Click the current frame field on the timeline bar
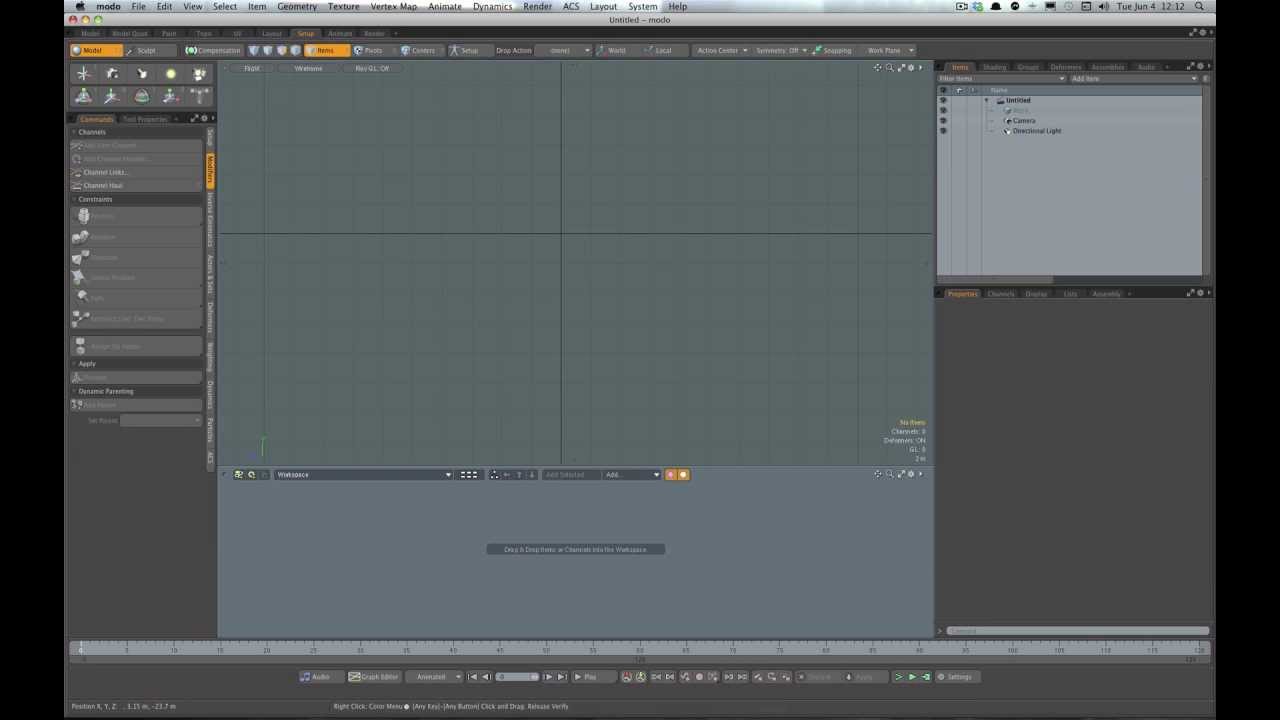The image size is (1280, 720). (518, 677)
